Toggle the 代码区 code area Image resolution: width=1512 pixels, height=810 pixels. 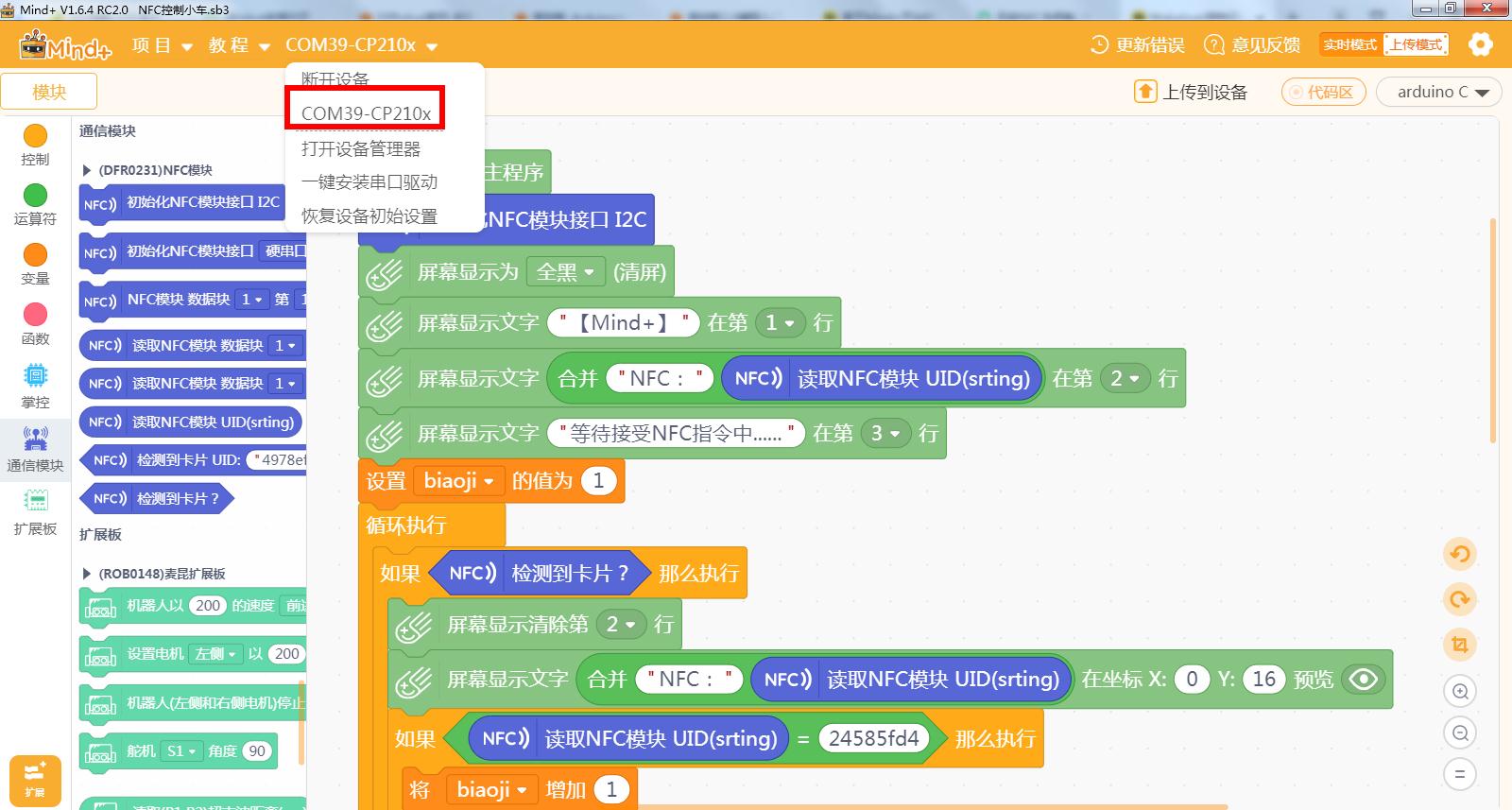pos(1323,92)
